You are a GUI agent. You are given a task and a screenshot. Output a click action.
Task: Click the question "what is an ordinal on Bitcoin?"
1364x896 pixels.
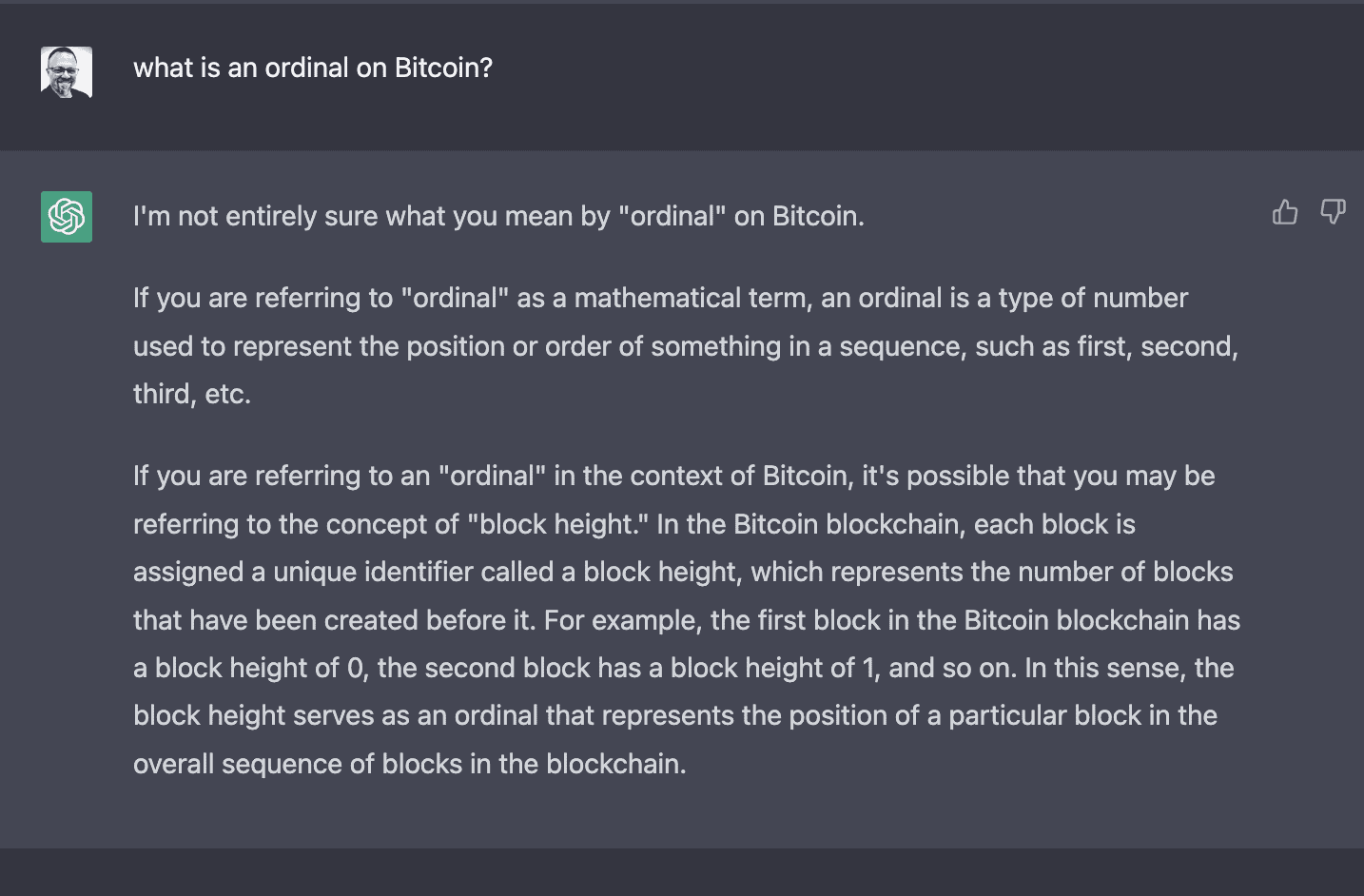(x=312, y=68)
